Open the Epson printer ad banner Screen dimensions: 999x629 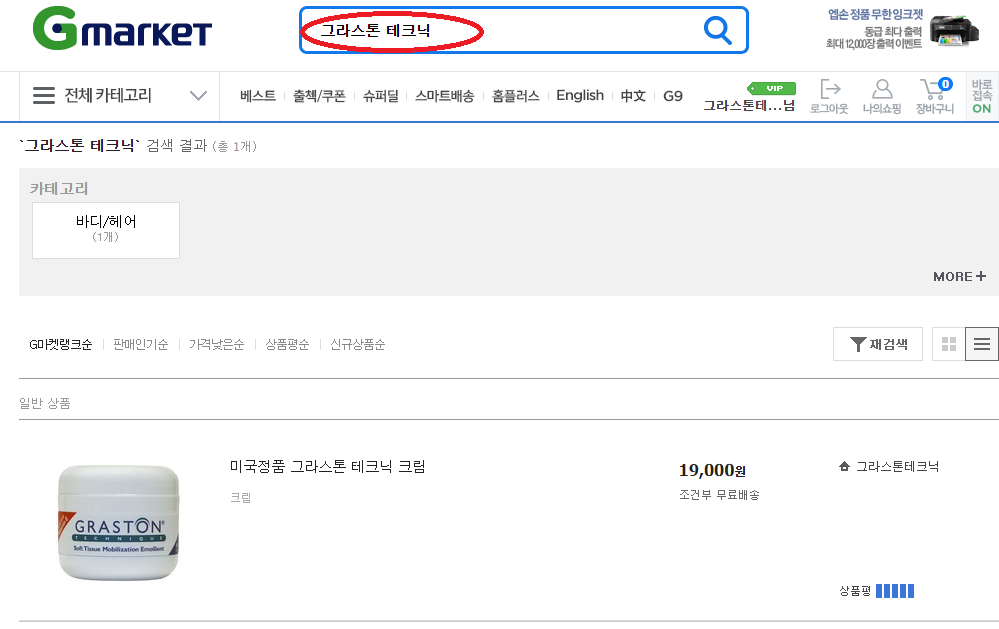tap(903, 29)
